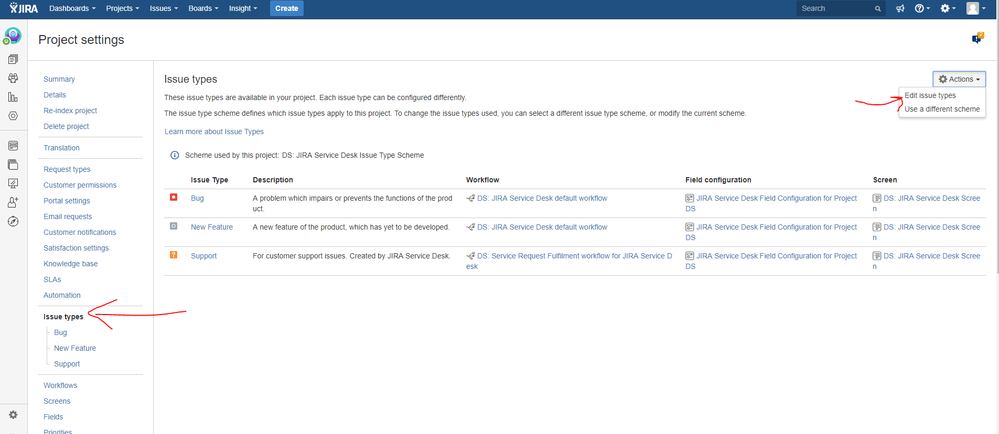Open Customer permissions settings
The image size is (999, 434).
tap(80, 185)
